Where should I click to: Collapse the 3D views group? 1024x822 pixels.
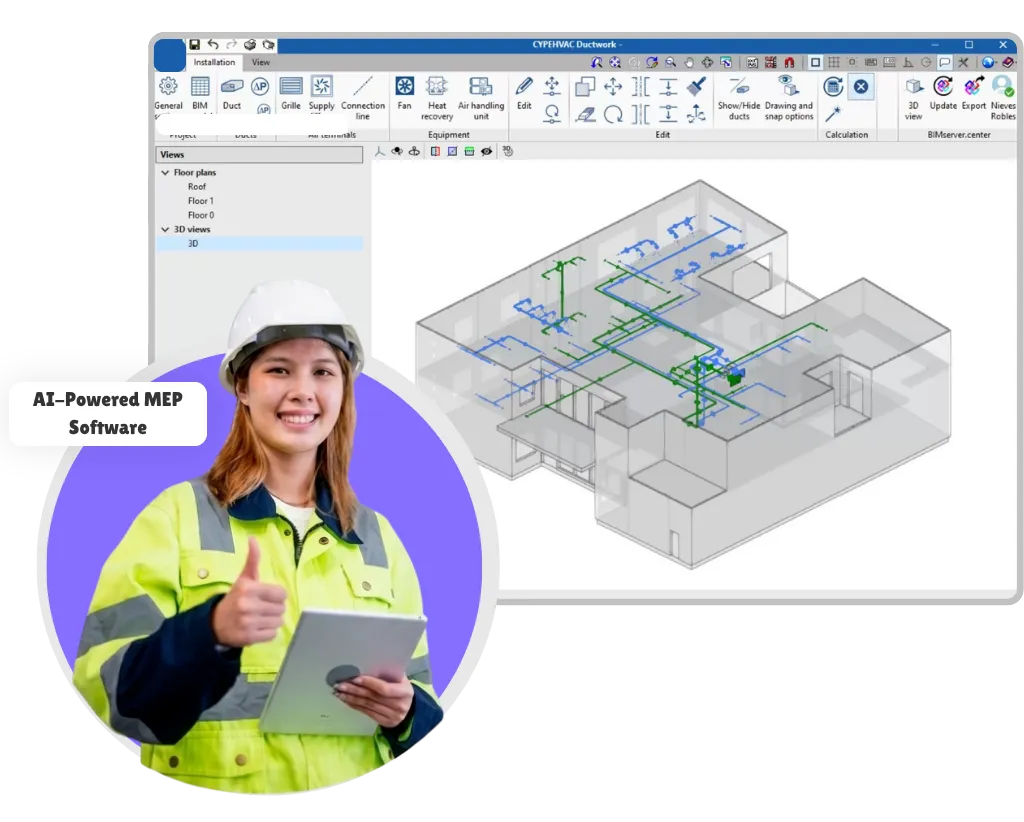coord(166,229)
